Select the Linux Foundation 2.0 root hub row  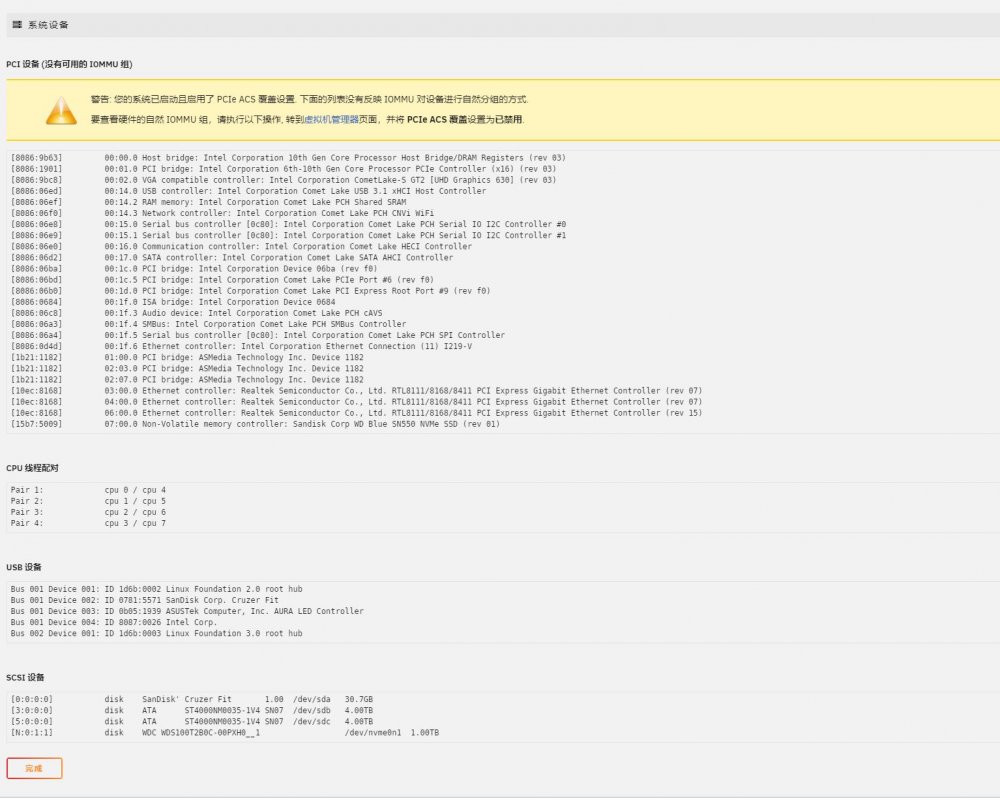click(156, 589)
